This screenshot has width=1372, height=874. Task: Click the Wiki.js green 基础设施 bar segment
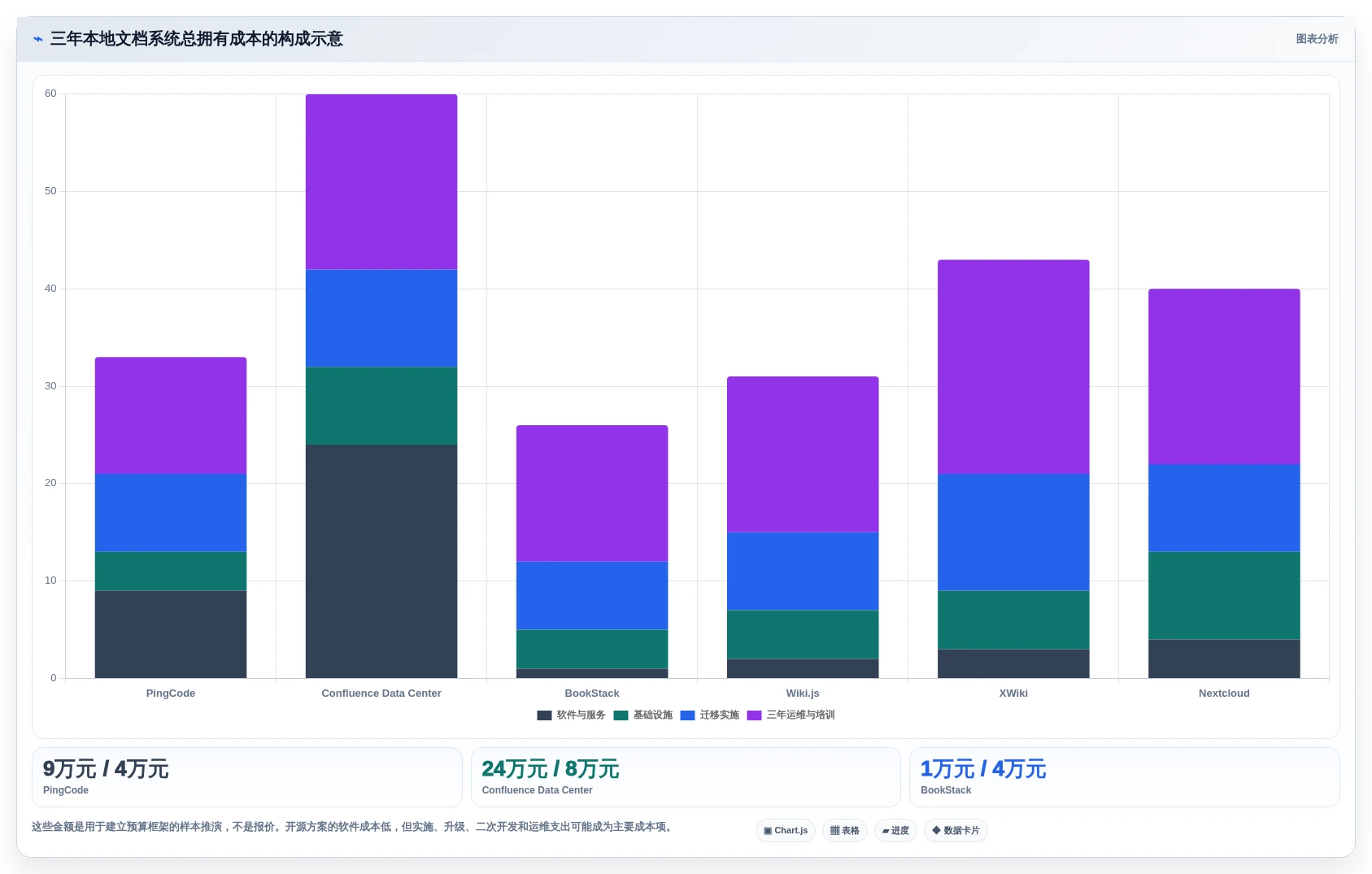(x=803, y=634)
